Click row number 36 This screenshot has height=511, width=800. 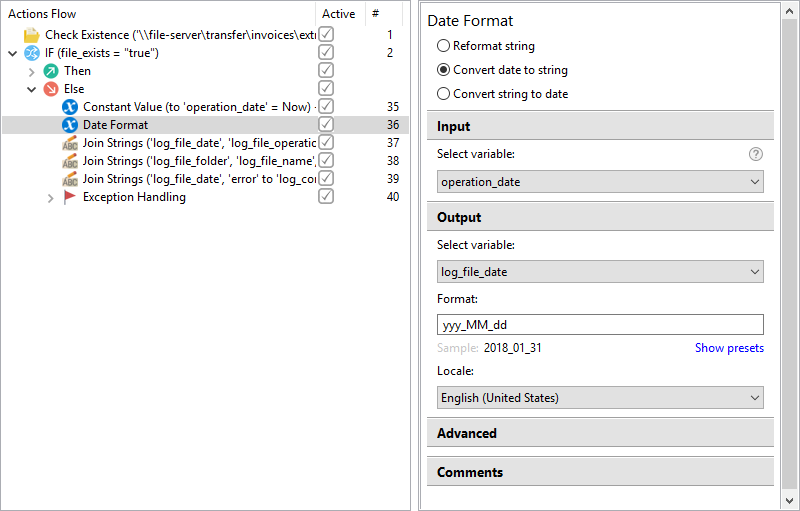click(393, 125)
